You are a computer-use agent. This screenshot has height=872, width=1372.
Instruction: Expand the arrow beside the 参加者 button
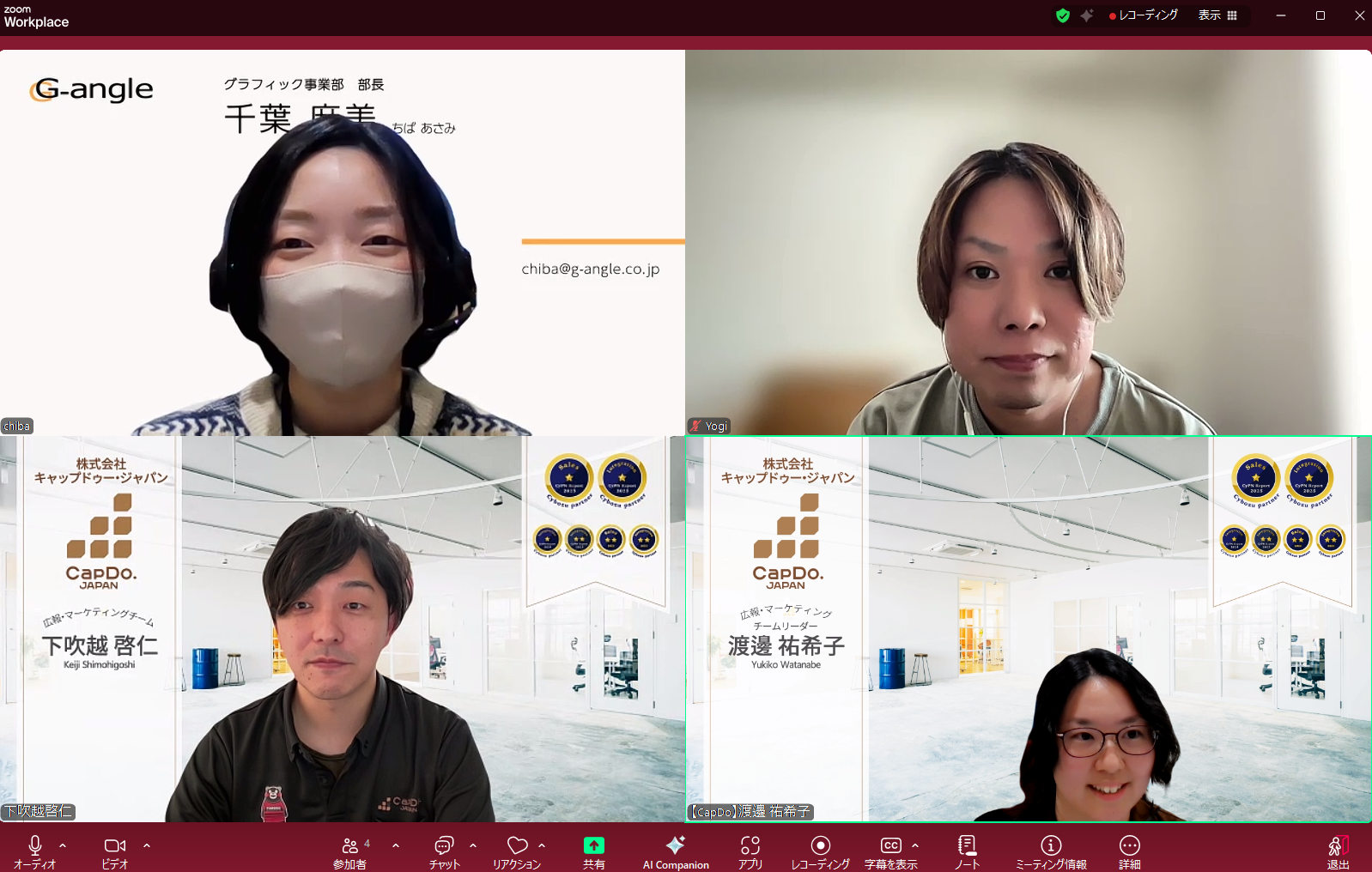pyautogui.click(x=396, y=845)
